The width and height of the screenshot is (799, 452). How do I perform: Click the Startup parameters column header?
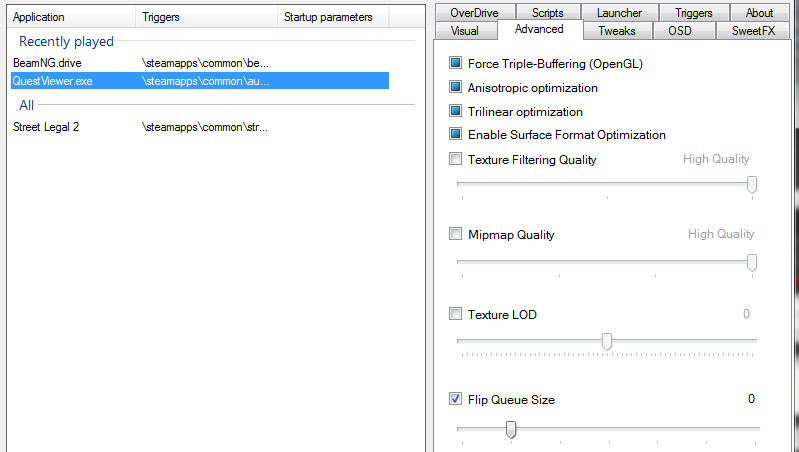[328, 17]
